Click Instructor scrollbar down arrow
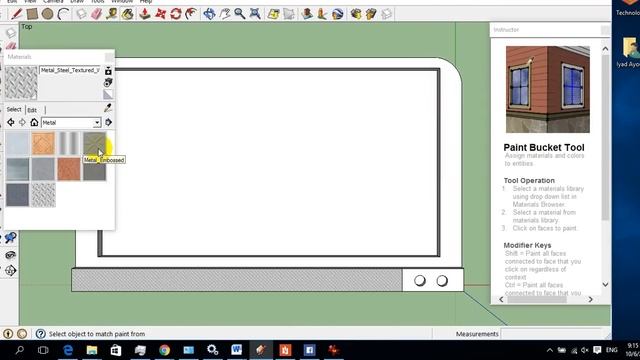 605,284
